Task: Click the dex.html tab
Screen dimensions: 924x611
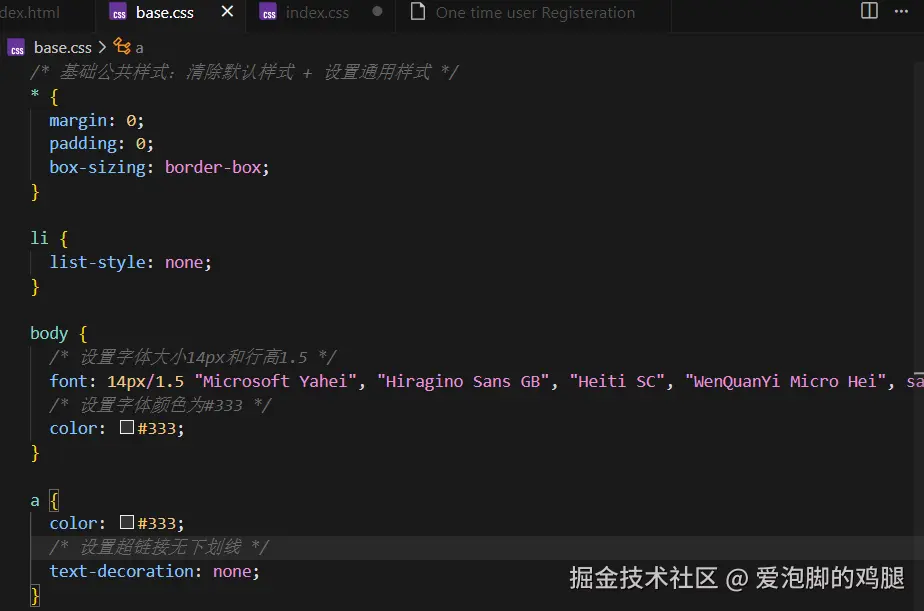Action: 29,12
